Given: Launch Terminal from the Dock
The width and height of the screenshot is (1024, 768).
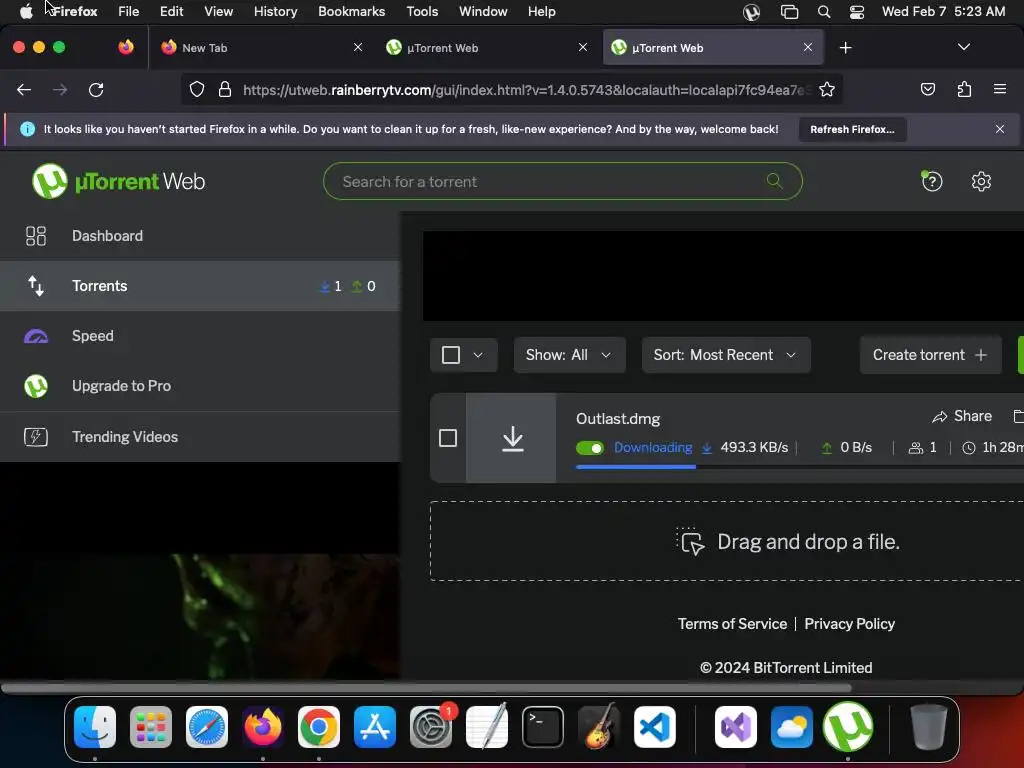Looking at the screenshot, I should [543, 727].
